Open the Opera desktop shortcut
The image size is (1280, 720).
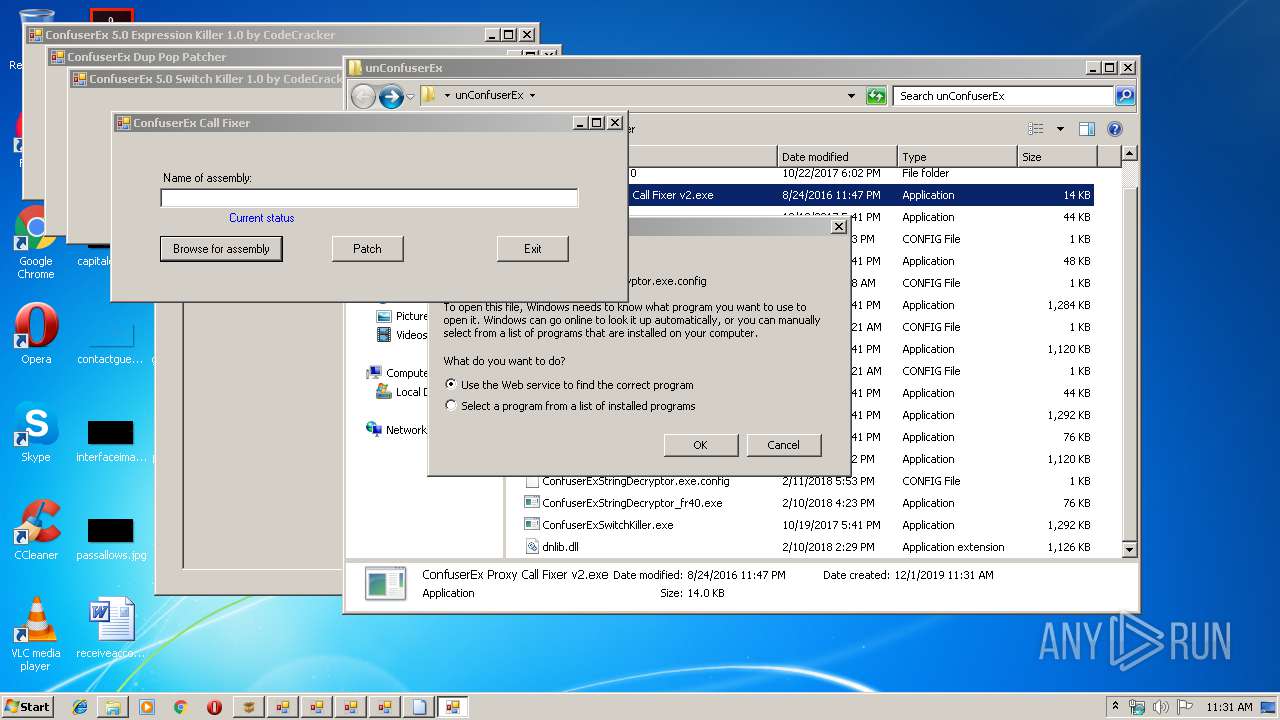tap(36, 335)
